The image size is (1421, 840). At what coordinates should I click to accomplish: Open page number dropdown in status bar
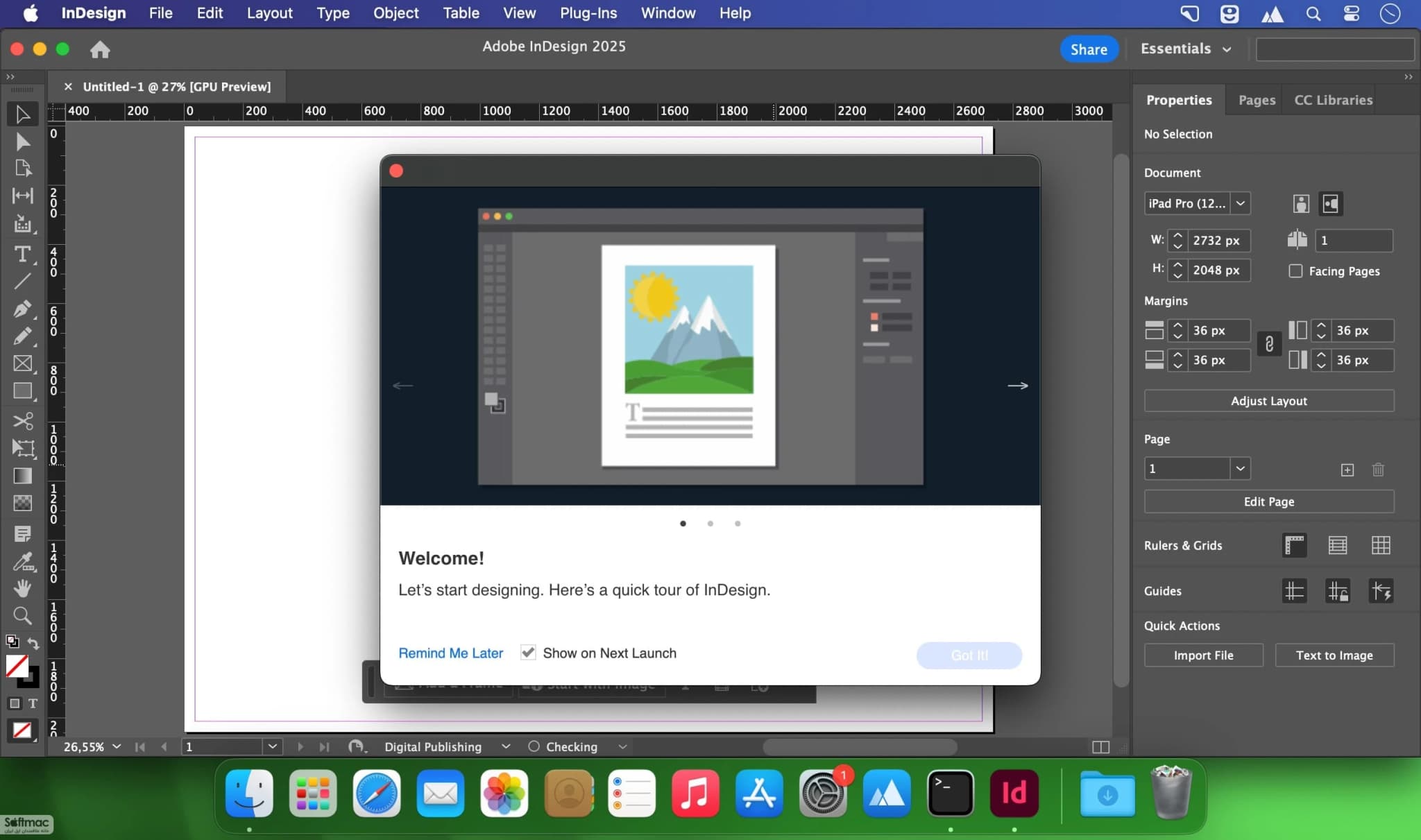coord(272,746)
